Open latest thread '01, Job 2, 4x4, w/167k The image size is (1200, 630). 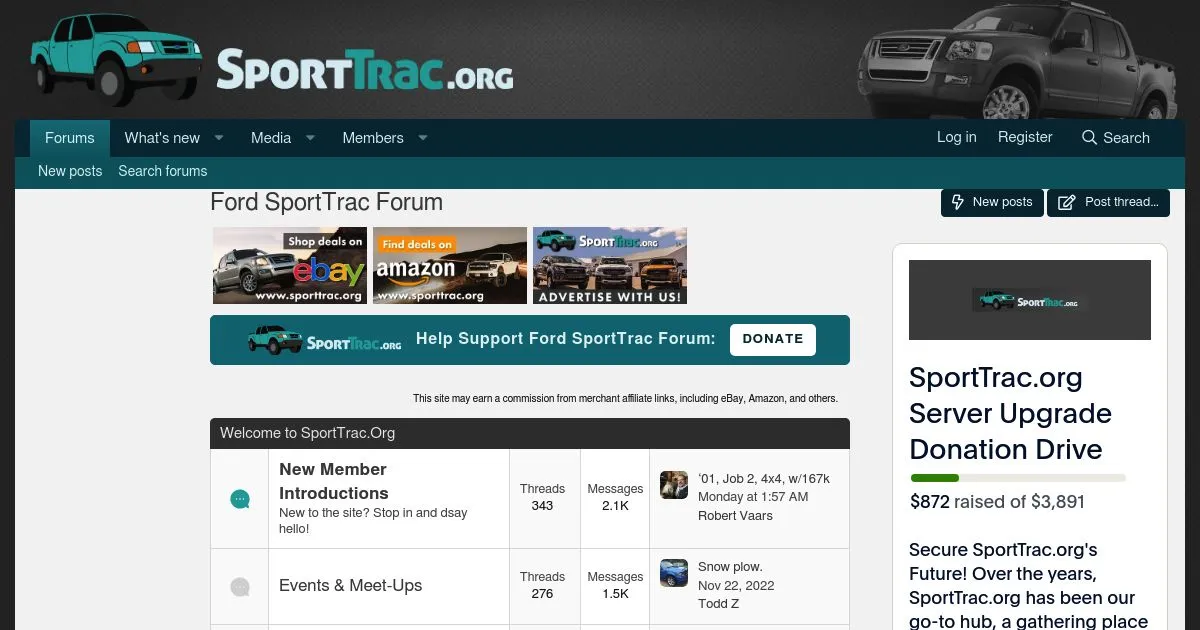pyautogui.click(x=764, y=479)
